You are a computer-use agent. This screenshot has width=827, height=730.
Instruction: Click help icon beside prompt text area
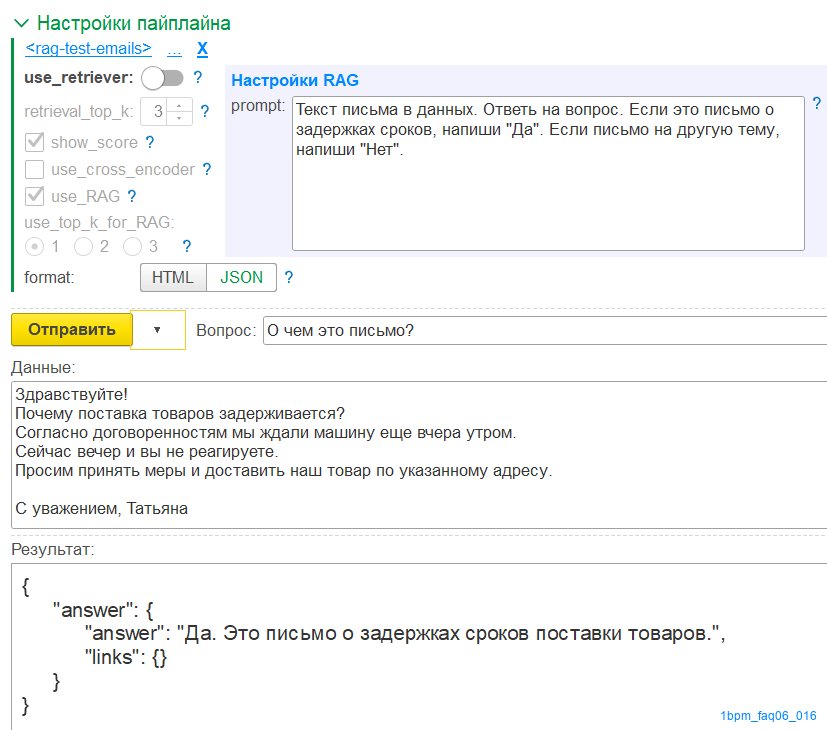[816, 104]
